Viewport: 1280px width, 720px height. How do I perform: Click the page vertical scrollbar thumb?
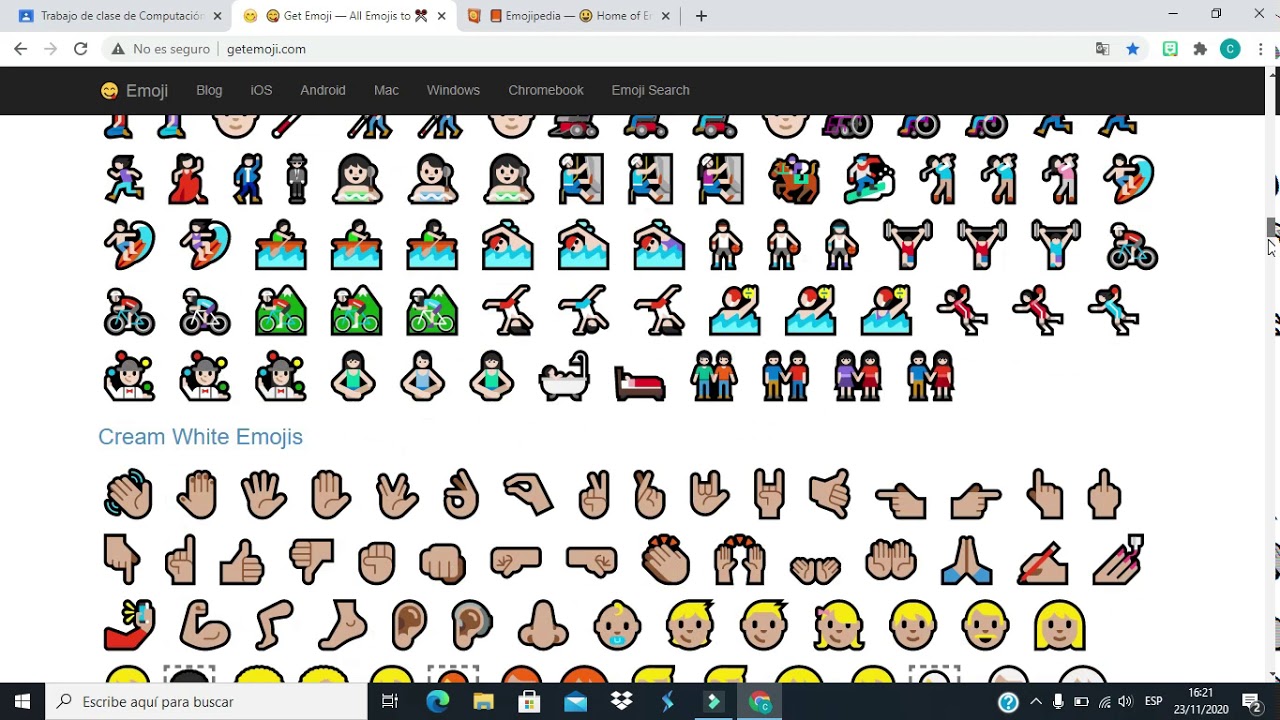tap(1272, 228)
